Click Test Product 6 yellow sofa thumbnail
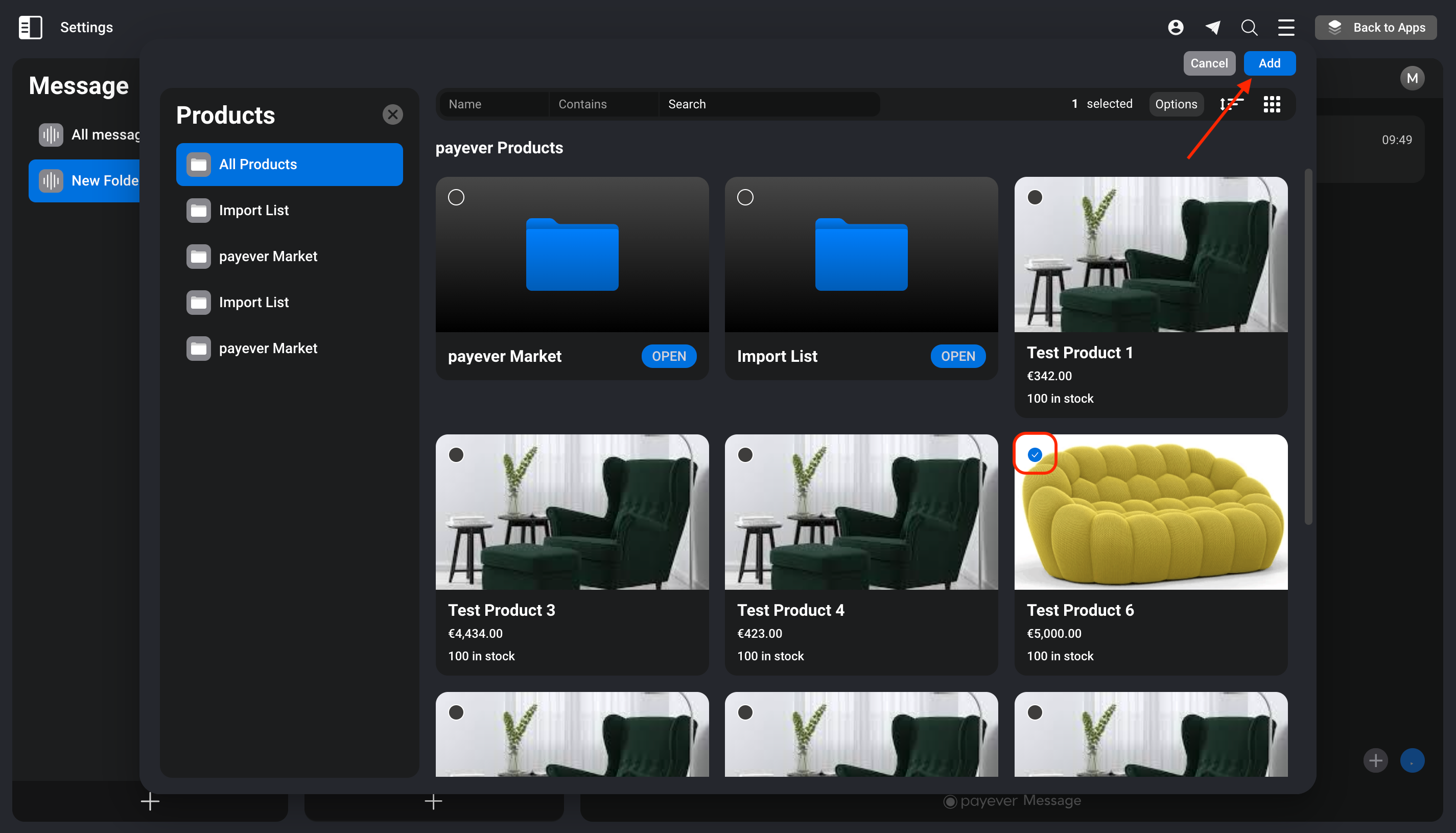 coord(1150,512)
